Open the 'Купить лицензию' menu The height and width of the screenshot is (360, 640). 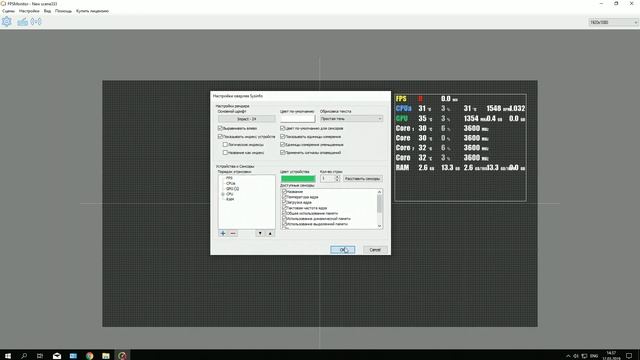pyautogui.click(x=92, y=11)
